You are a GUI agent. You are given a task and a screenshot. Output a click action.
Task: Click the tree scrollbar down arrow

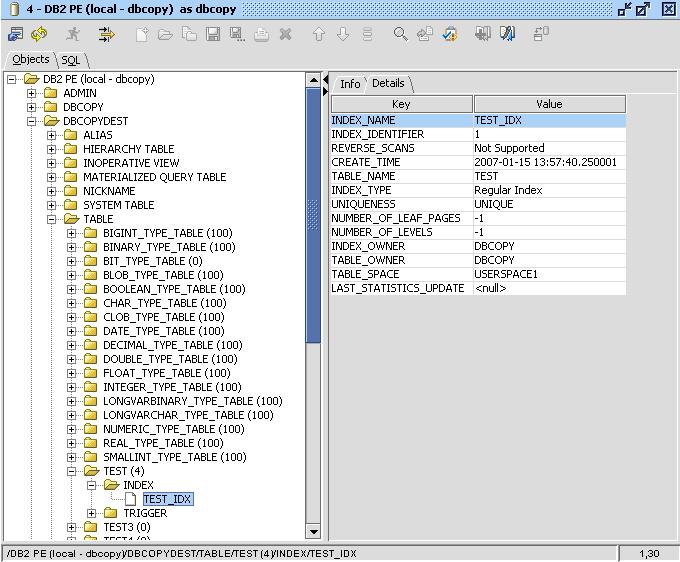point(313,531)
